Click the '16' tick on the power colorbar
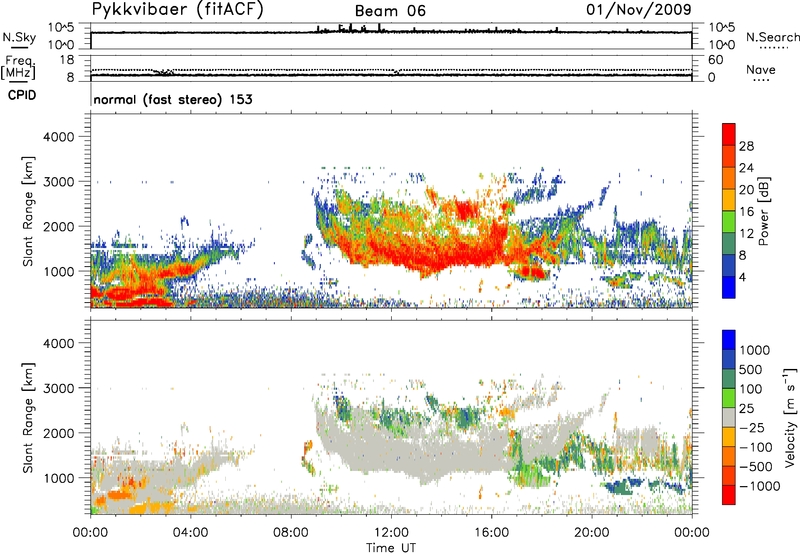Viewport: 800px width, 554px height. [x=746, y=212]
